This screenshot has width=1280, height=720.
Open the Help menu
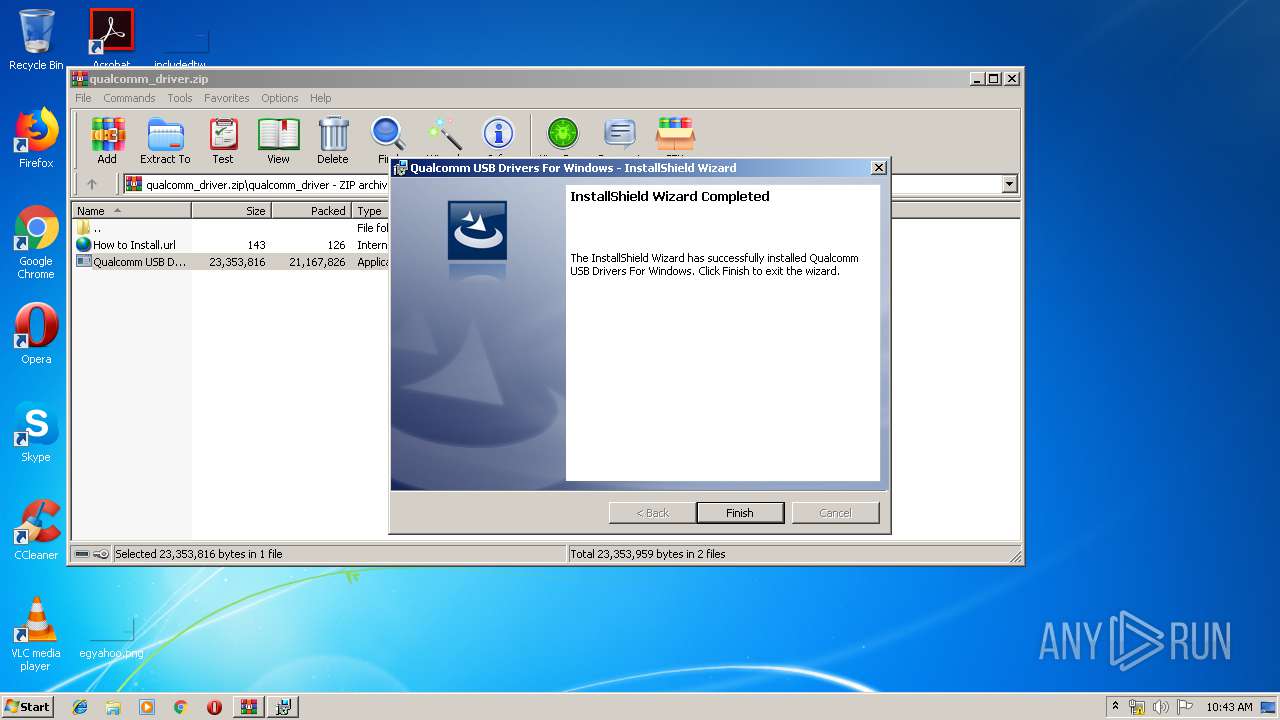pos(320,98)
